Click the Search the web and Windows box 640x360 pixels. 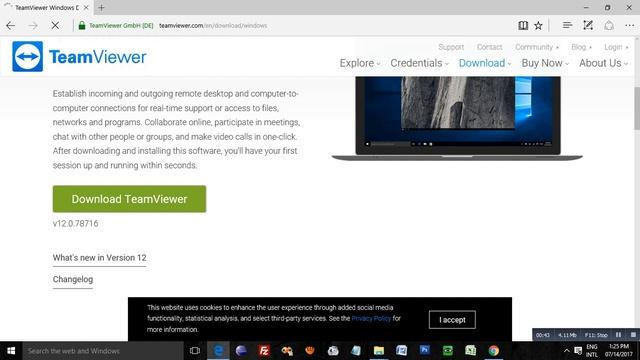coord(103,351)
